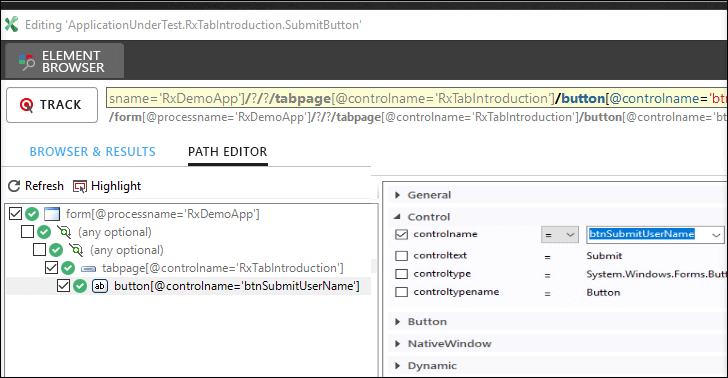Select the second (any optional) node
The width and height of the screenshot is (728, 378).
[x=127, y=250]
